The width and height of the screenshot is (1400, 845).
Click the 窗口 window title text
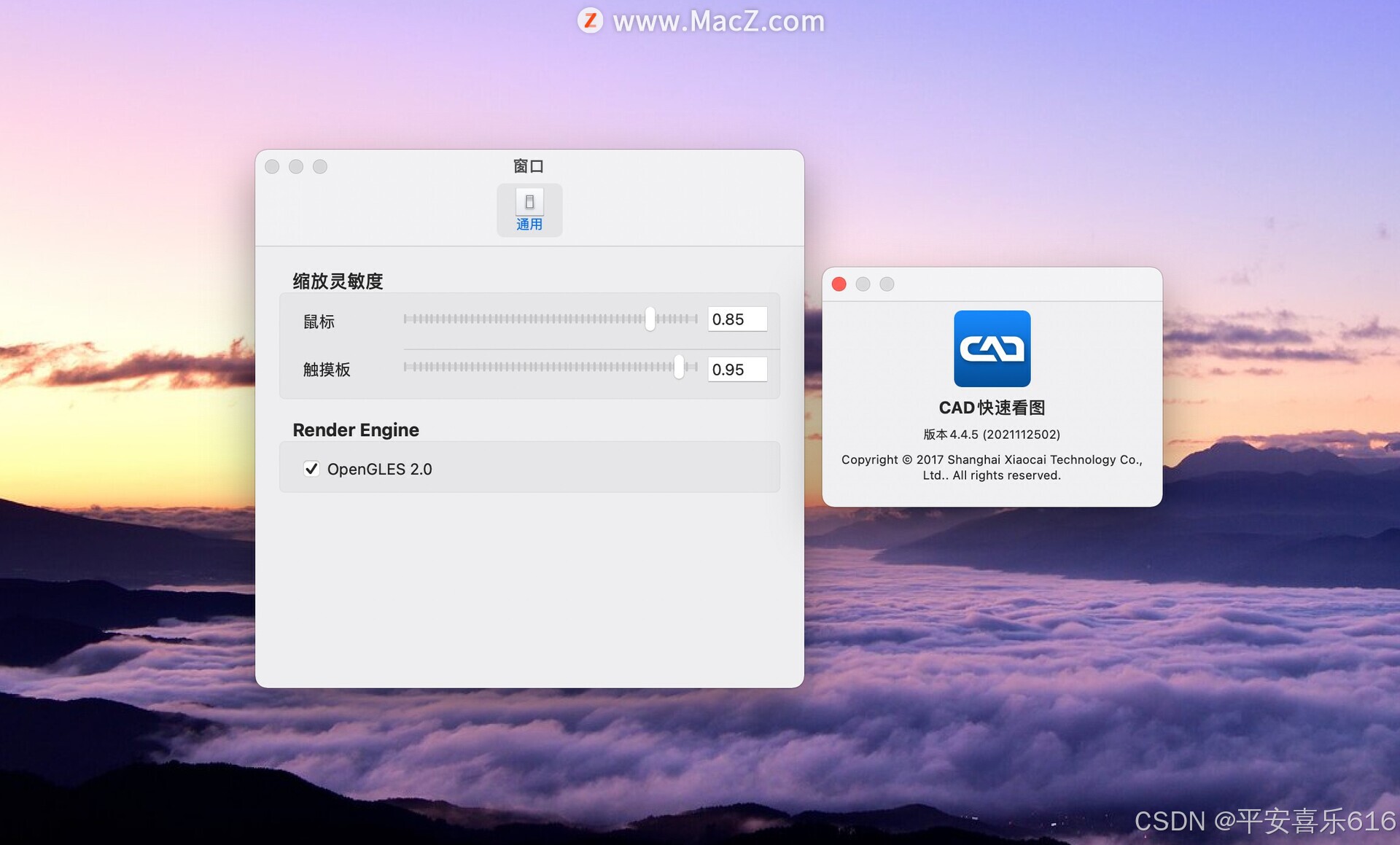(x=529, y=166)
